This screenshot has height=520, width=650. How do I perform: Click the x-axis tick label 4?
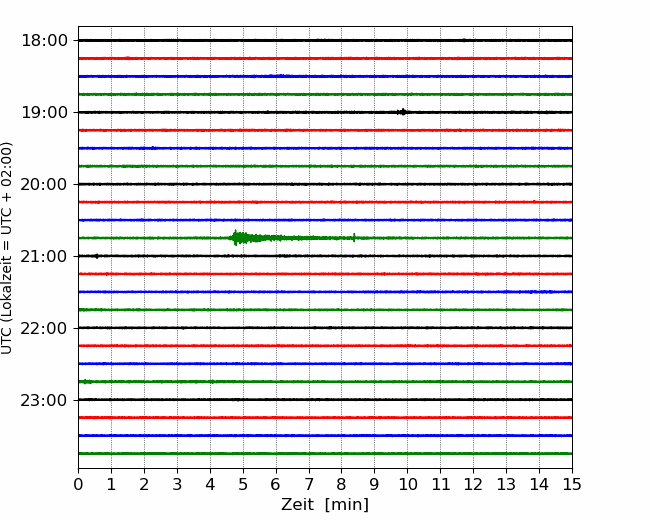click(x=210, y=484)
